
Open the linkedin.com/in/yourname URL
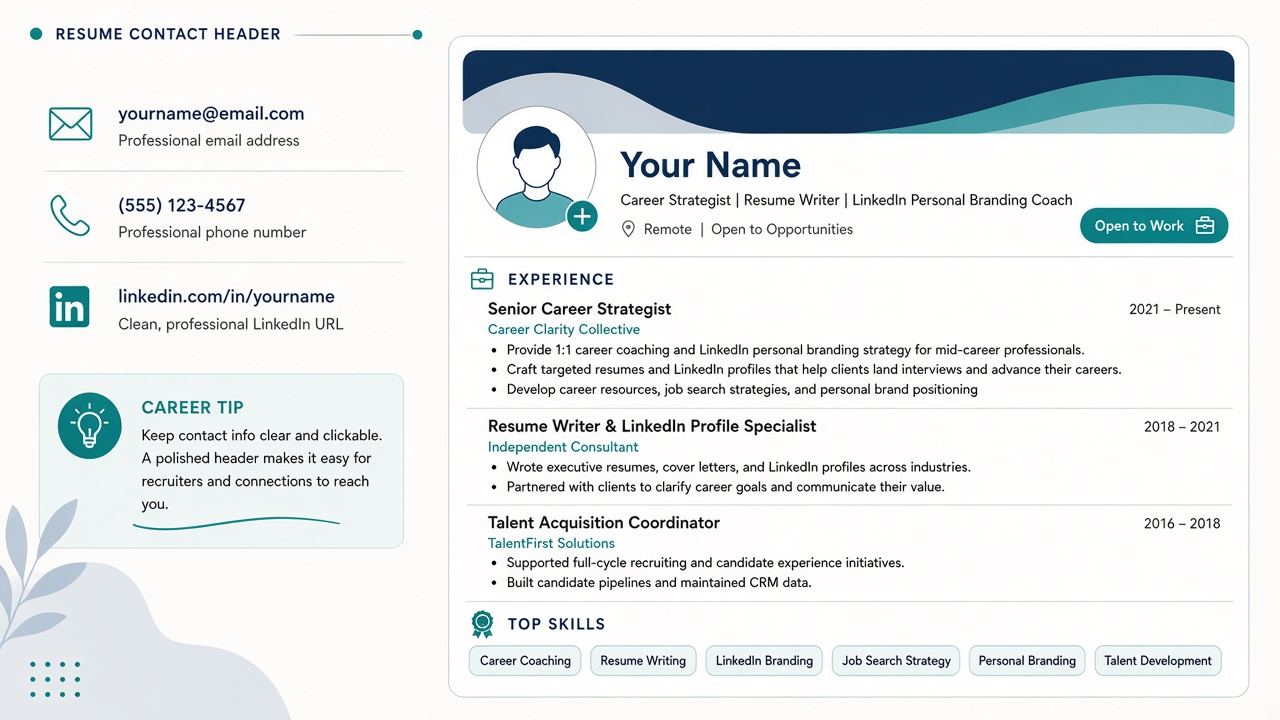pos(226,297)
